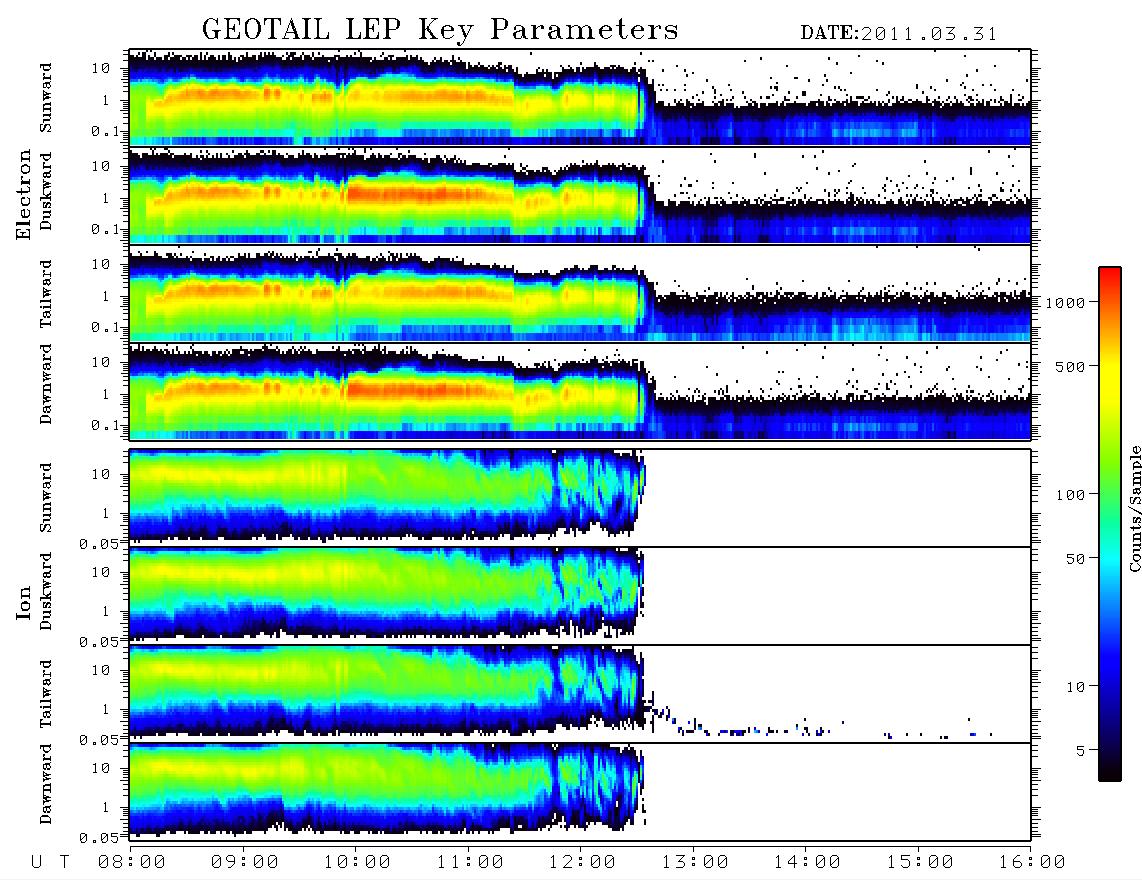Click the colorbar tick label 5
The height and width of the screenshot is (880, 1142).
1080,751
